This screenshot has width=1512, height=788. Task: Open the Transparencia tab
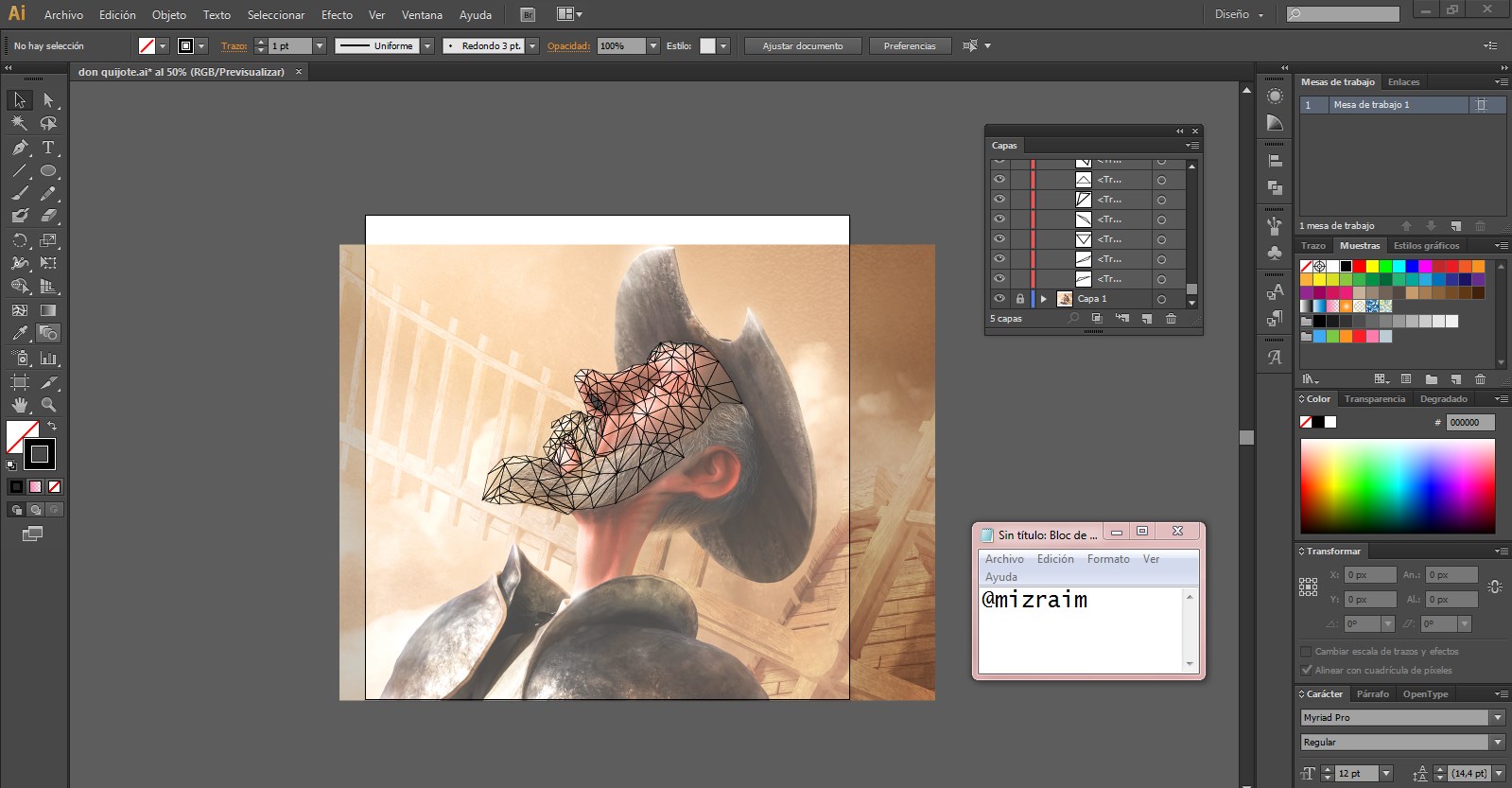[x=1375, y=399]
